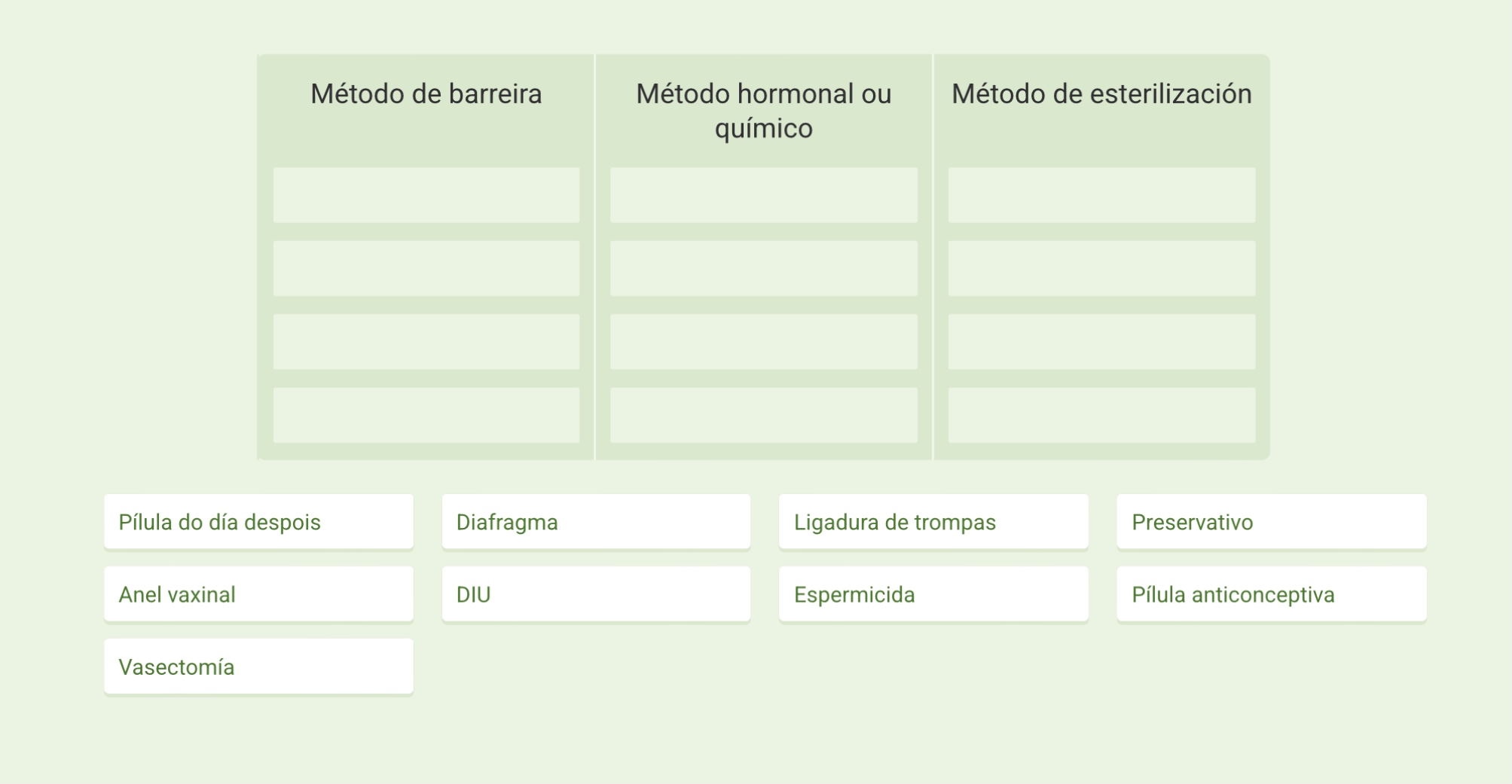This screenshot has height=784, width=1512.
Task: Click the "Método de barreira" column header
Action: 426,94
